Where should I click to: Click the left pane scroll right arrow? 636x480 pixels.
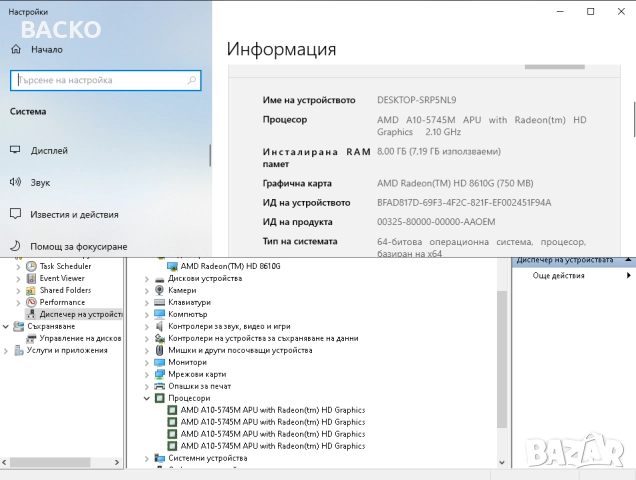pos(117,462)
